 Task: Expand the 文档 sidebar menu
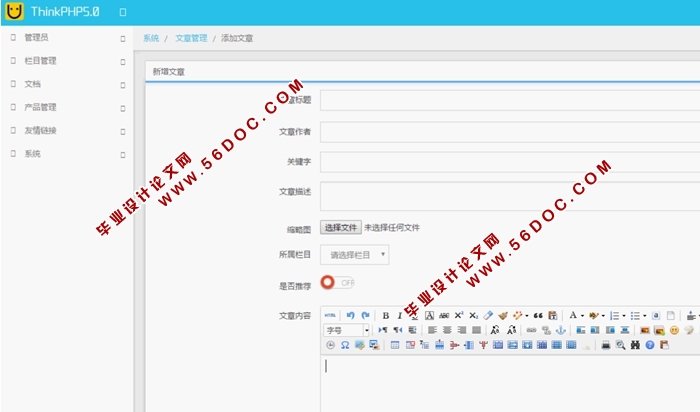pos(67,84)
